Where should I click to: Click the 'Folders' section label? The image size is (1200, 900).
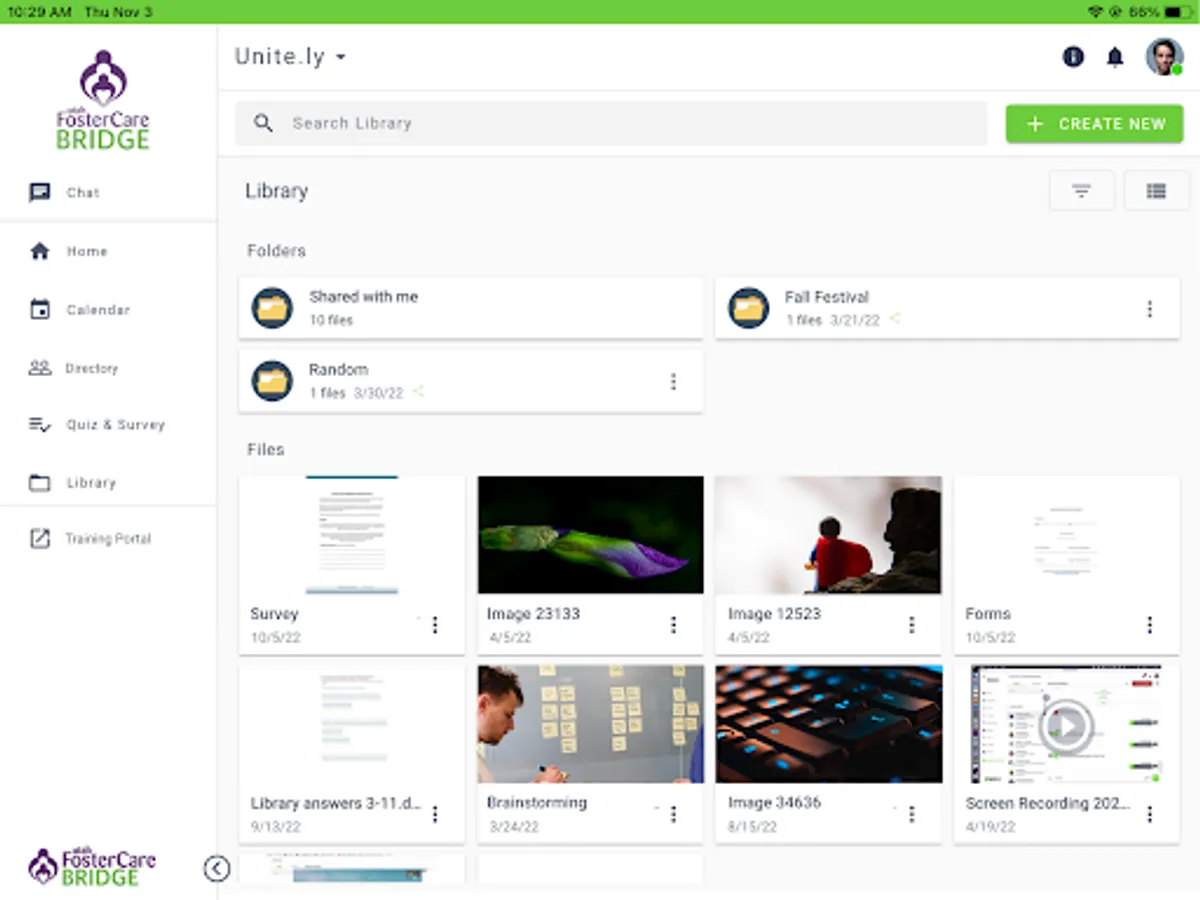276,251
